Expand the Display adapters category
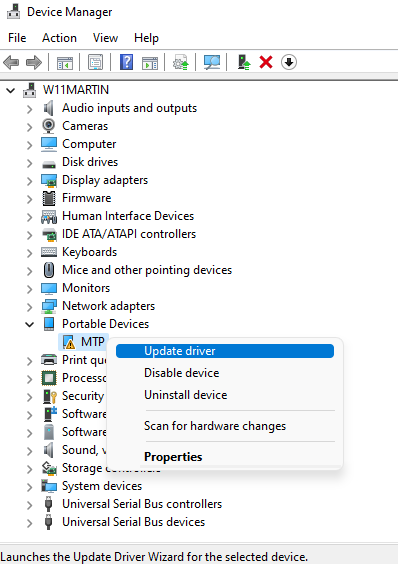The height and width of the screenshot is (564, 398). pyautogui.click(x=30, y=181)
